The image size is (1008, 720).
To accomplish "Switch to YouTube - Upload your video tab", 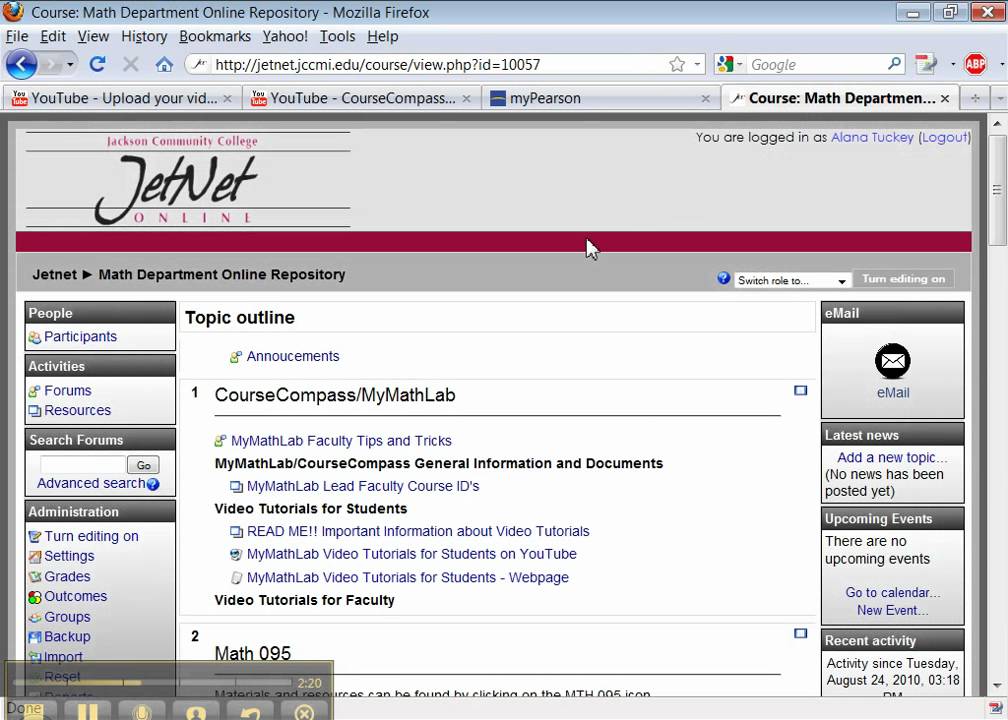I will pos(123,98).
